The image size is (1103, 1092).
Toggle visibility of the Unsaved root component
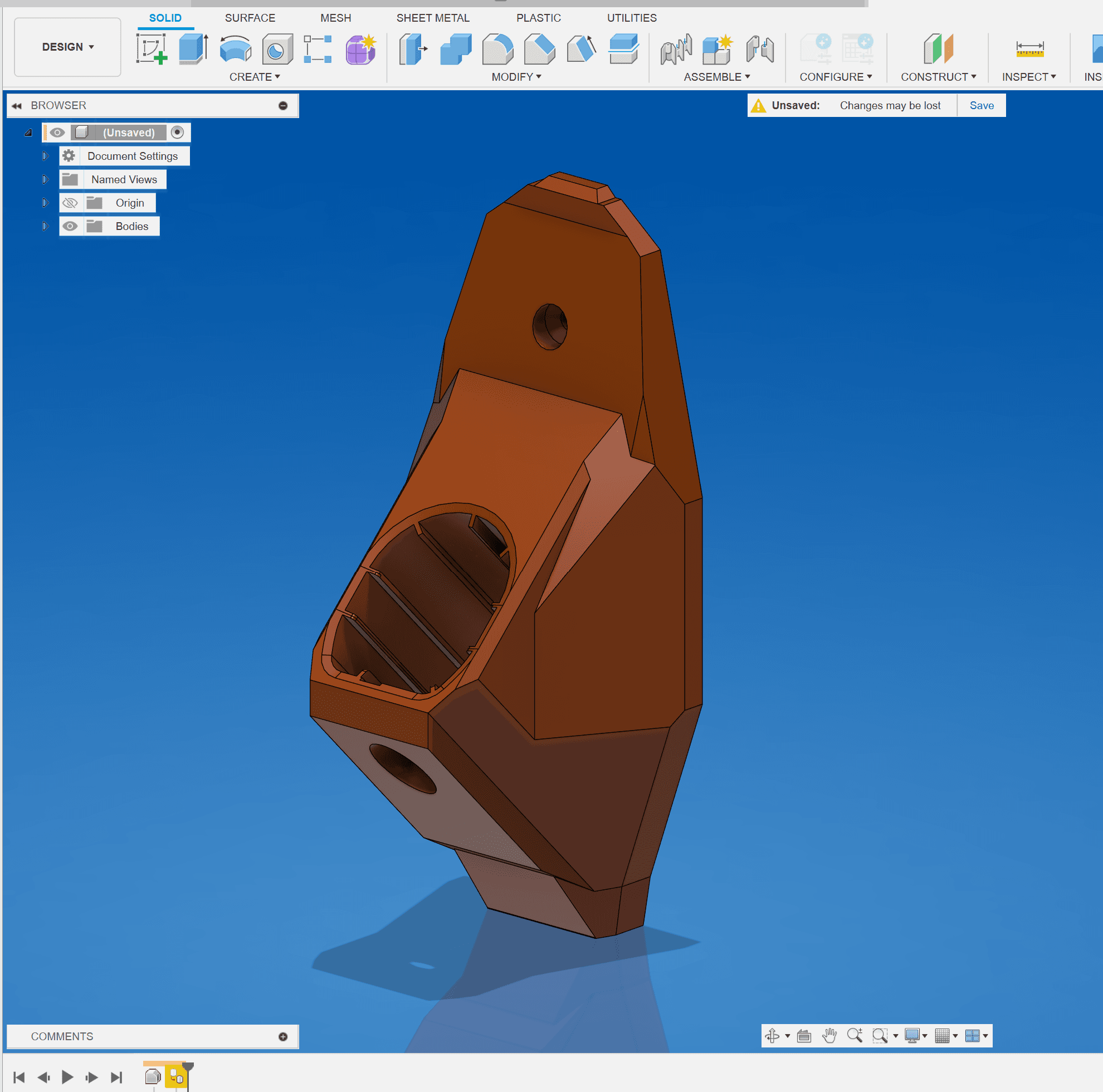[x=57, y=133]
